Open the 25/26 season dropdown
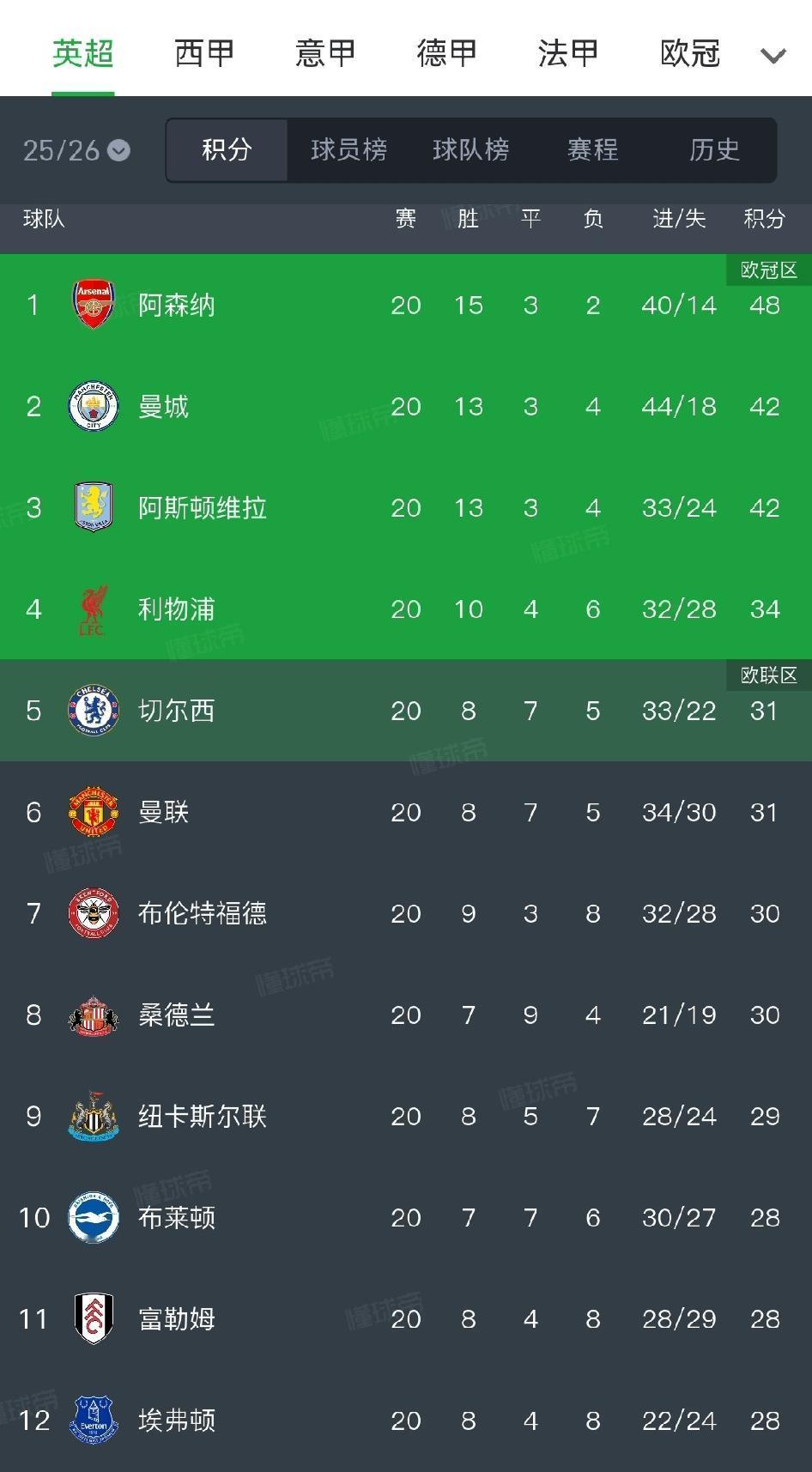Viewport: 812px width, 1472px height. [76, 151]
